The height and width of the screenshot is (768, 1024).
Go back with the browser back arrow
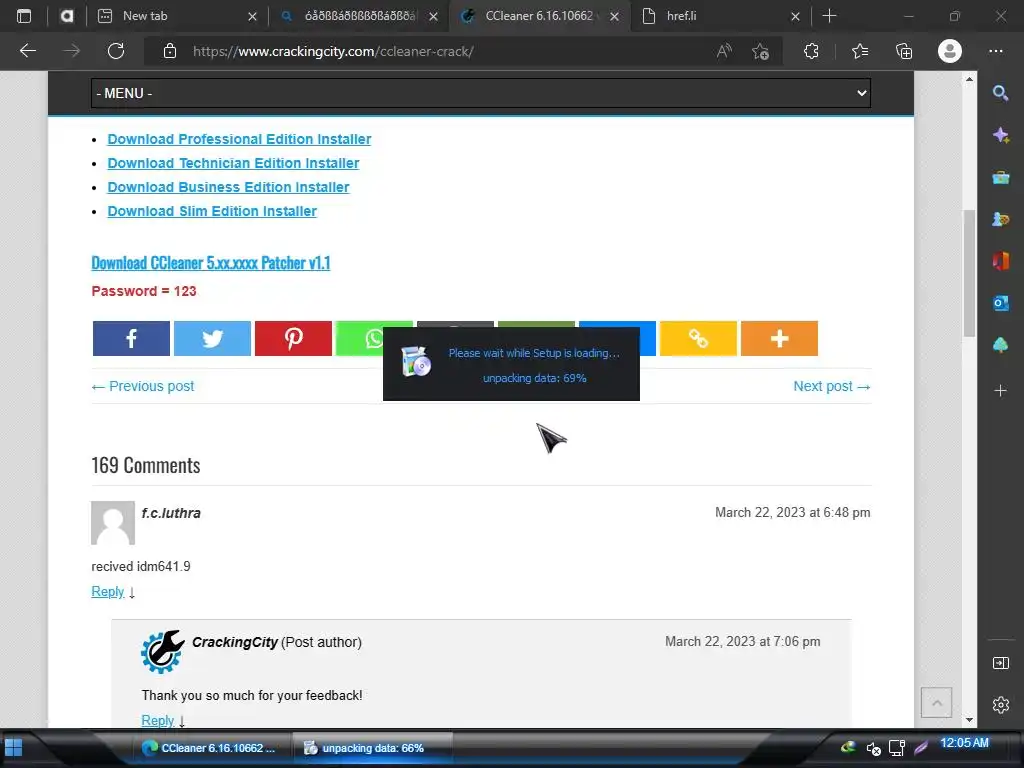27,51
